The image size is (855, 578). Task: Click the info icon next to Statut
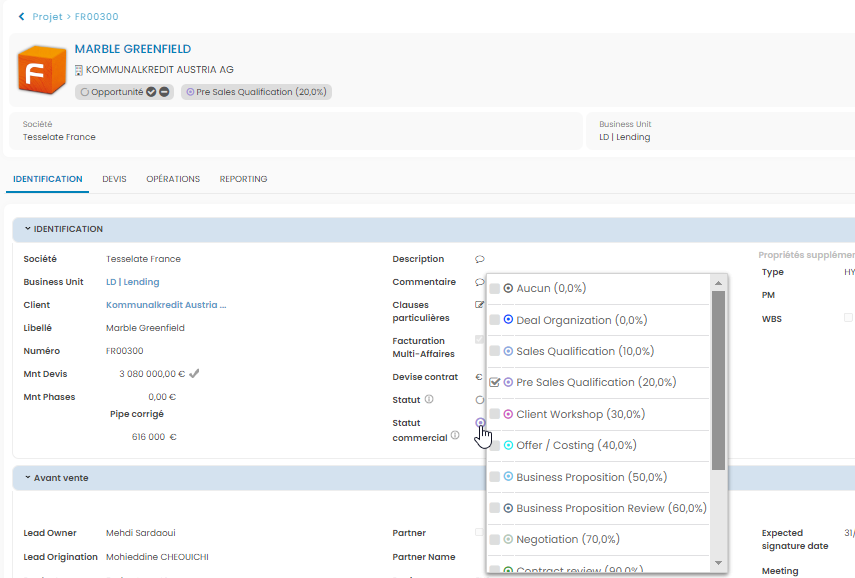pyautogui.click(x=429, y=399)
